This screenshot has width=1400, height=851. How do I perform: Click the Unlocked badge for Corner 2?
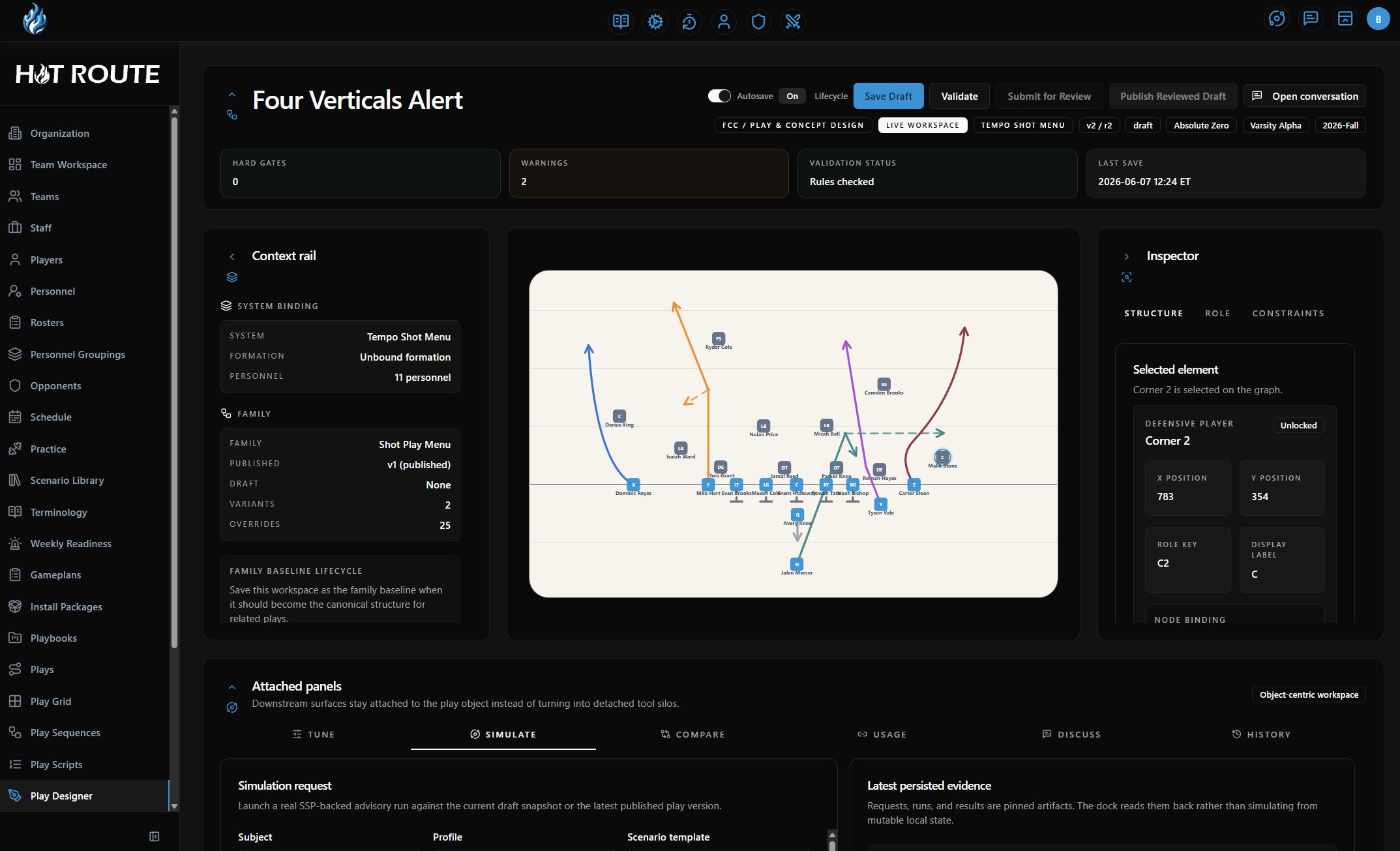click(1298, 425)
